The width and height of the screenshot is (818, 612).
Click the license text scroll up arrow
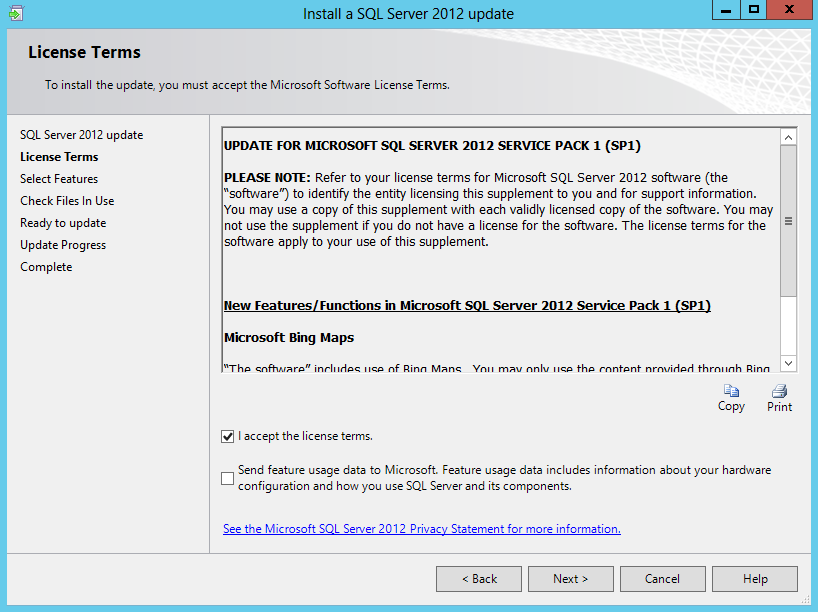pos(788,137)
